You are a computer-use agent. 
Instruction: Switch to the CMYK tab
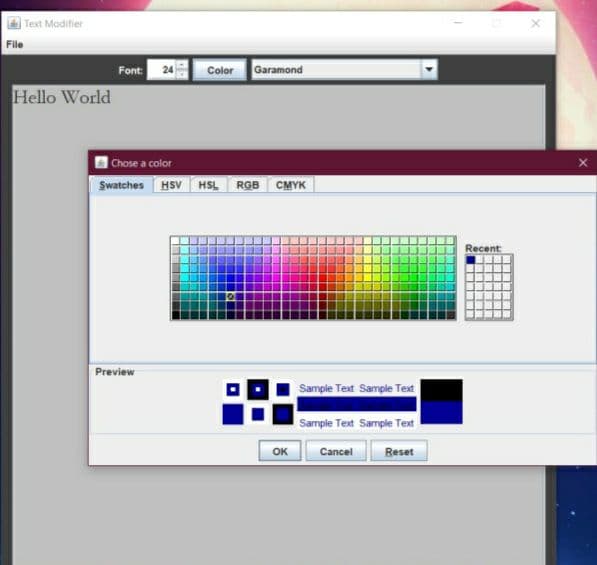coord(291,185)
